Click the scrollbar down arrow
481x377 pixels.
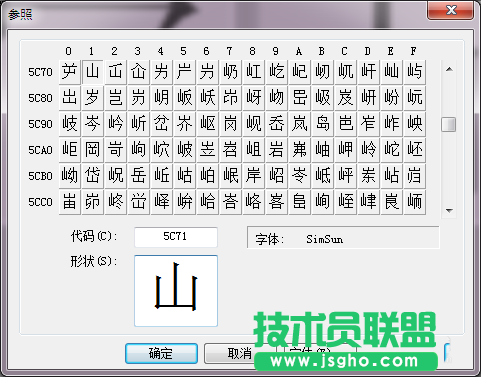point(449,210)
